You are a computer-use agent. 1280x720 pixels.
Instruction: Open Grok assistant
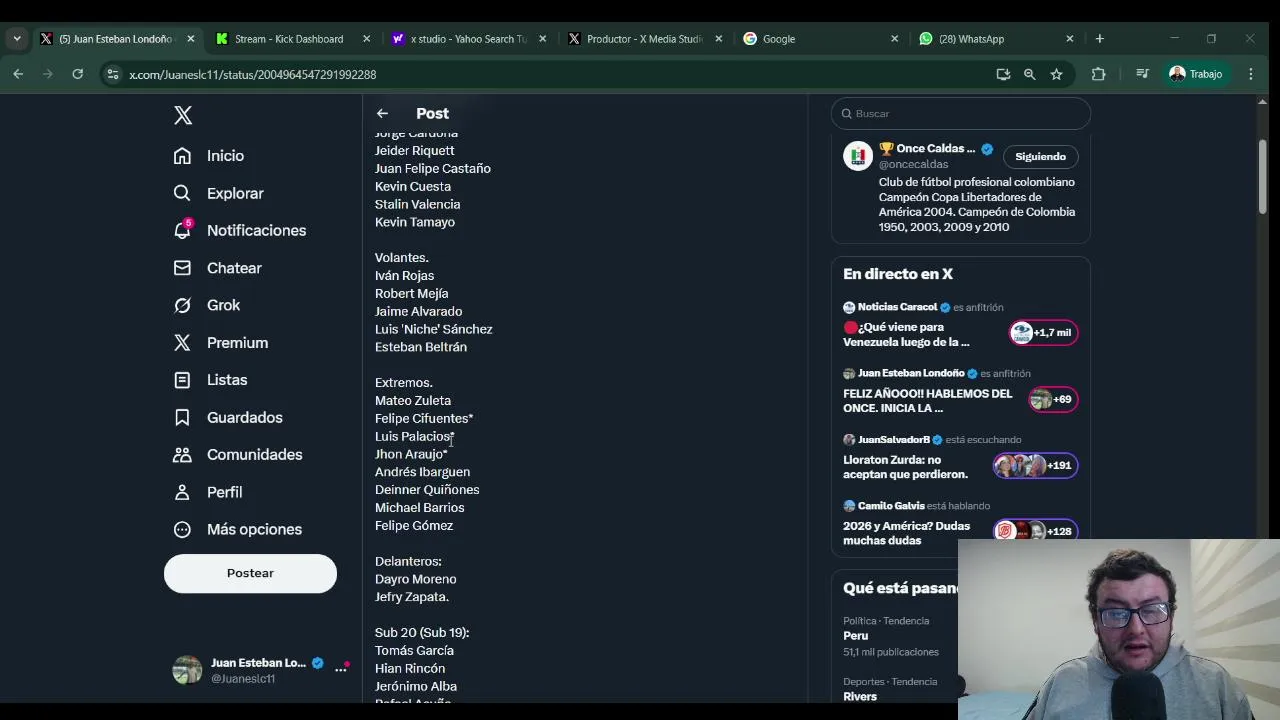coord(207,305)
